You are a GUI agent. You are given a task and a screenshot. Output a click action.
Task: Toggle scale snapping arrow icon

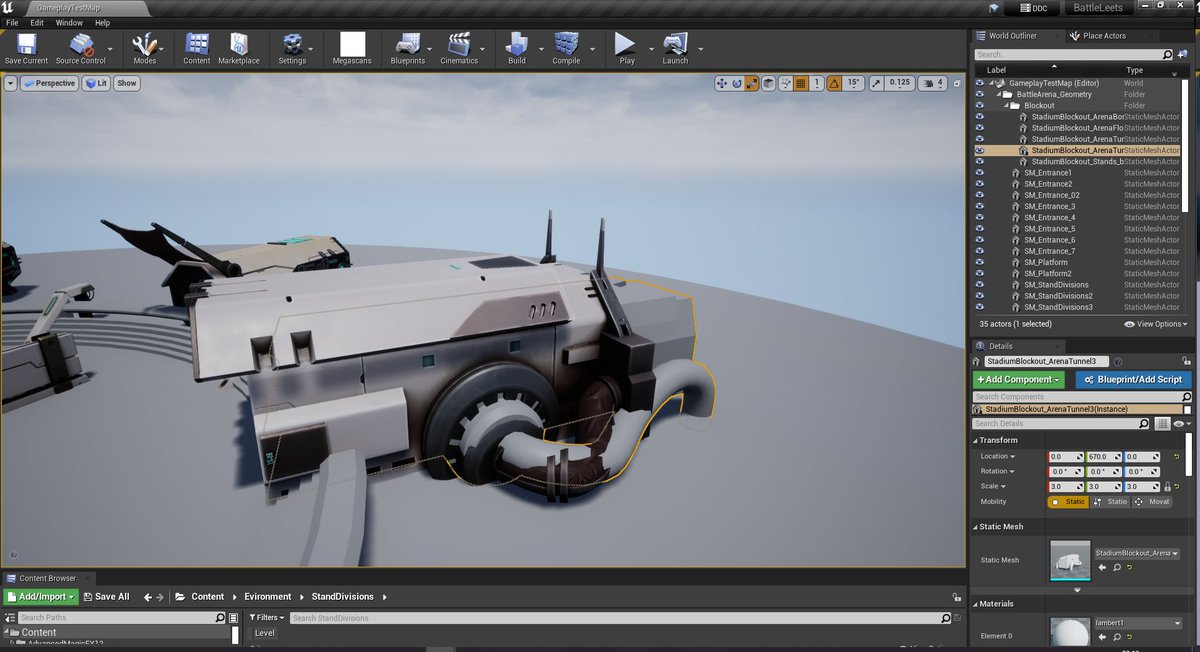pos(875,83)
